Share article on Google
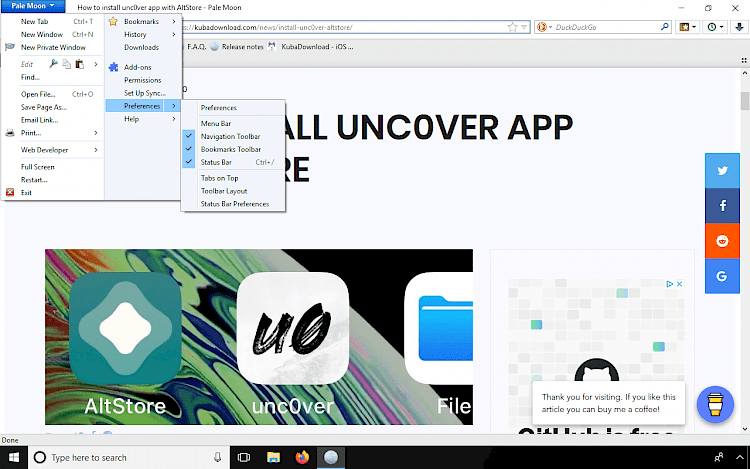 pyautogui.click(x=722, y=276)
